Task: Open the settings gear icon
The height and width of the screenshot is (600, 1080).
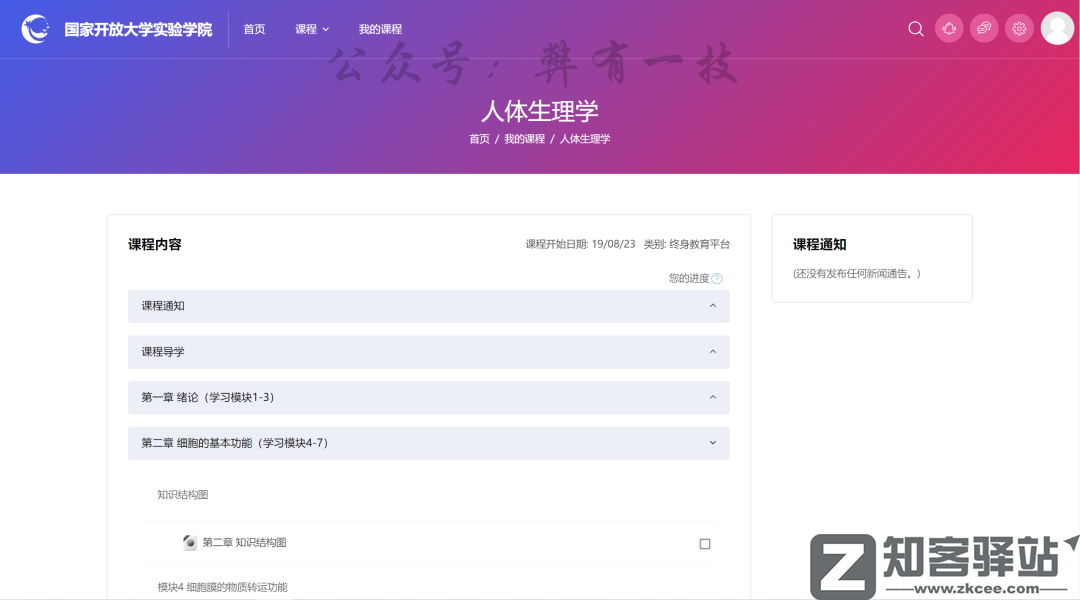Action: 1019,28
